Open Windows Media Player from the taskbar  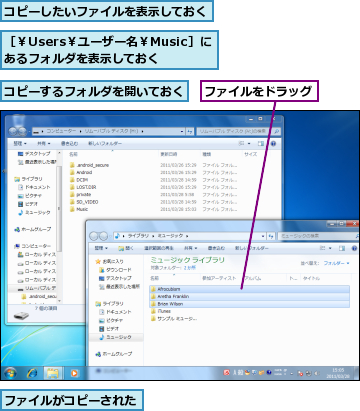(x=74, y=373)
